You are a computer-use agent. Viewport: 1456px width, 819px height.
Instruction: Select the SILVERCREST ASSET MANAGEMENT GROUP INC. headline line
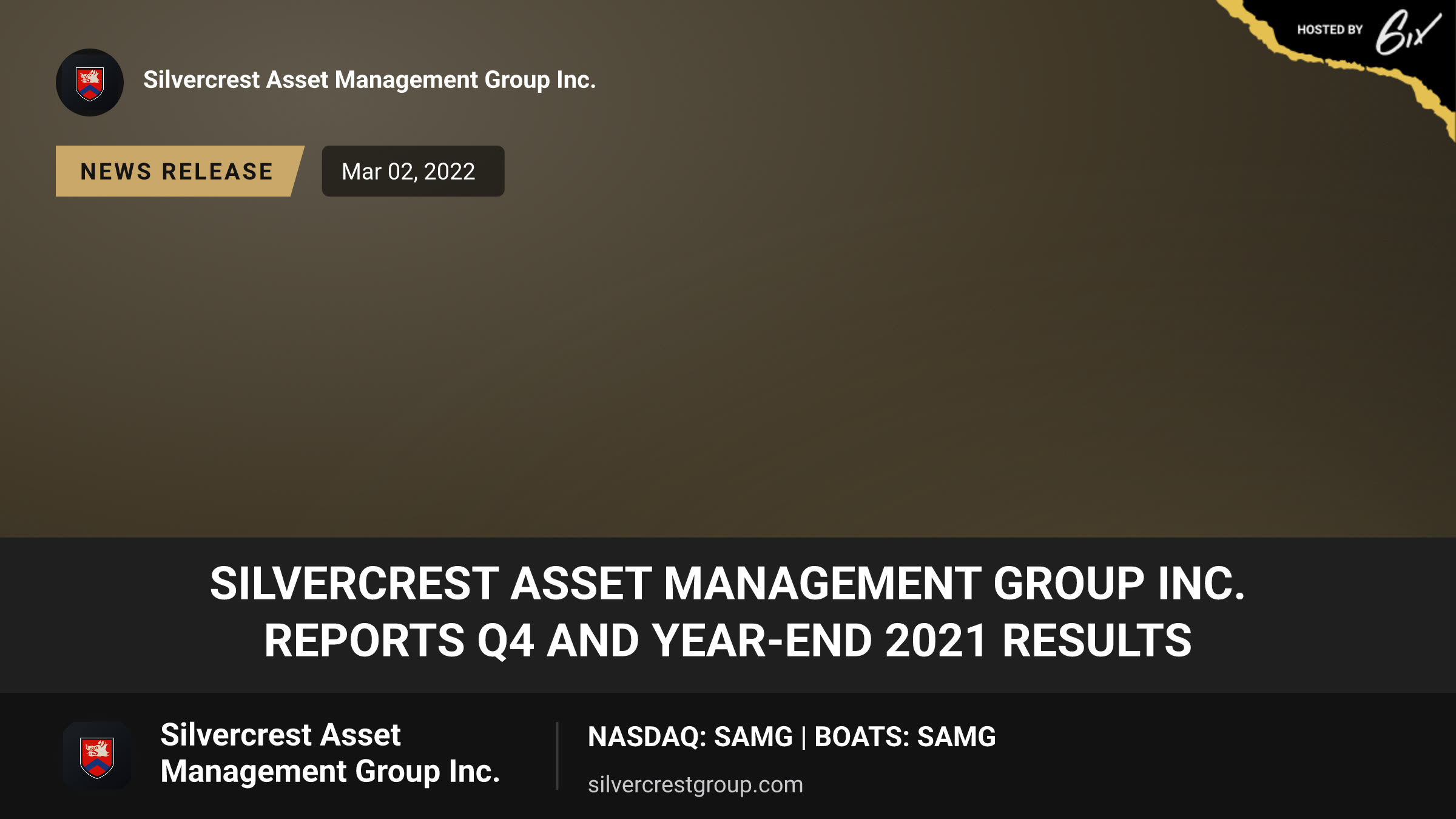[727, 584]
